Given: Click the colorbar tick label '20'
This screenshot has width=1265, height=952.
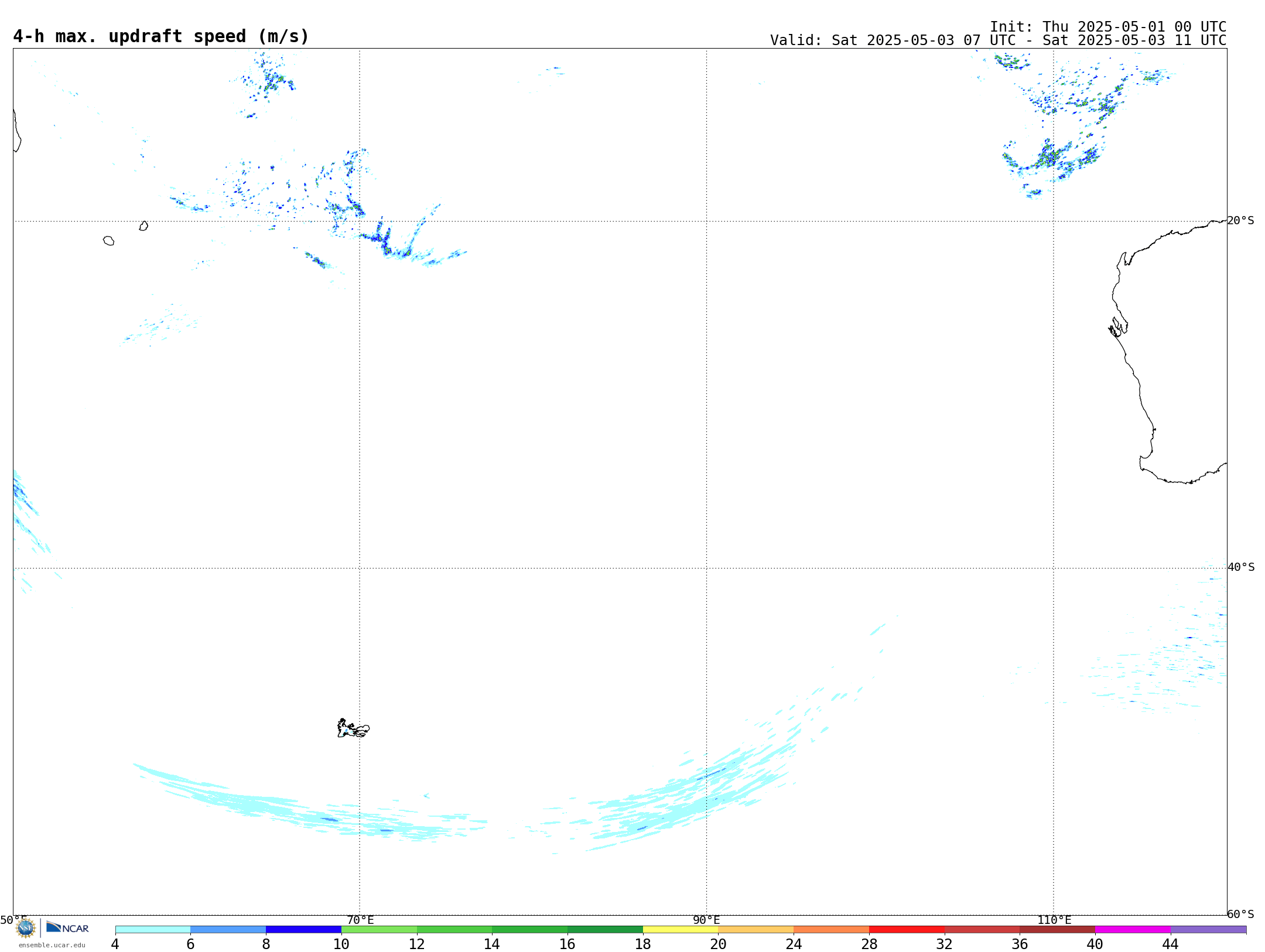Looking at the screenshot, I should (x=719, y=944).
